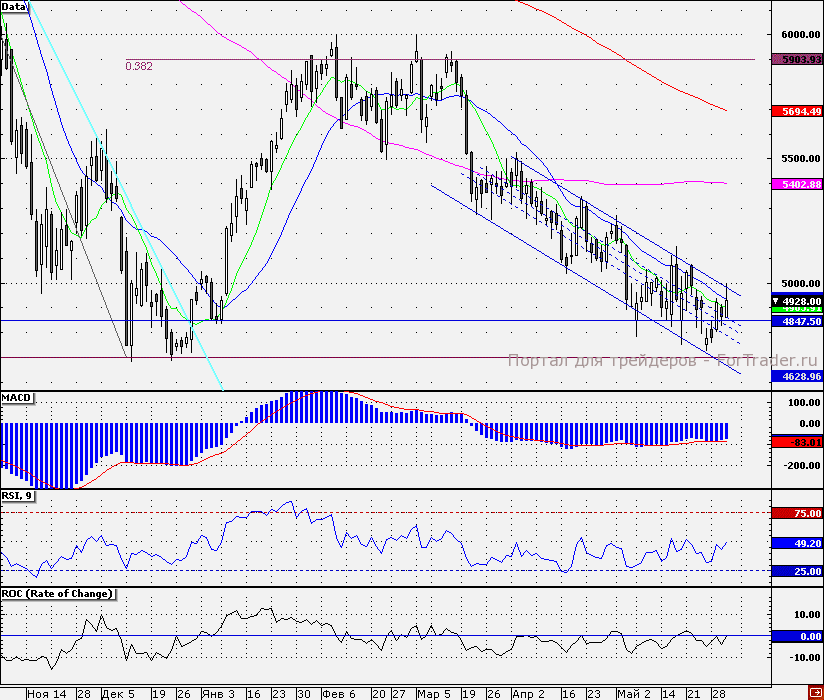Click the magenta 5402.88 moving average tag
824x700 pixels.
[x=797, y=184]
